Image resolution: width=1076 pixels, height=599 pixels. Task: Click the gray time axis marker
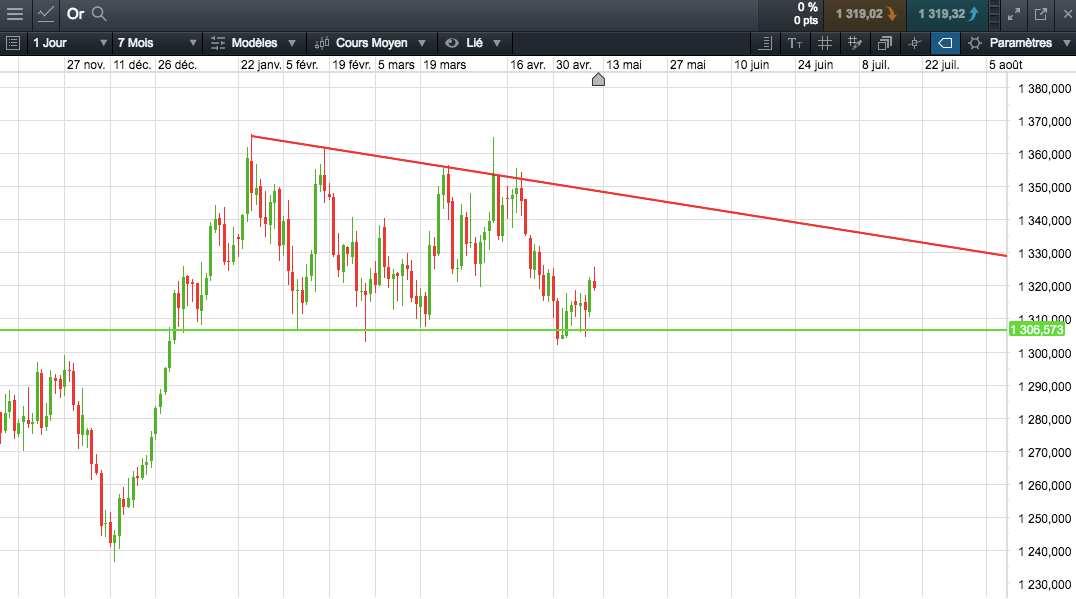coord(598,80)
